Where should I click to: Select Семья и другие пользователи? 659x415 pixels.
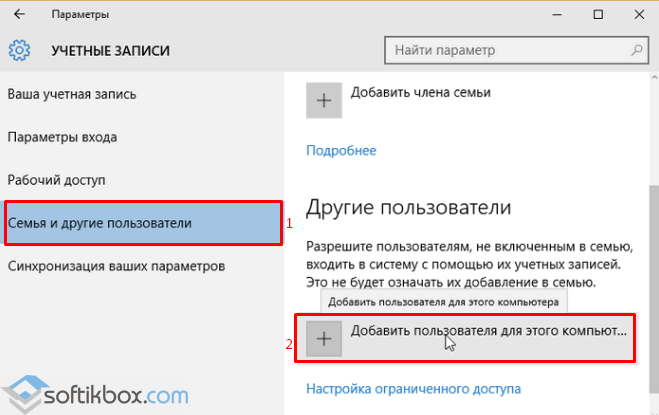click(99, 222)
